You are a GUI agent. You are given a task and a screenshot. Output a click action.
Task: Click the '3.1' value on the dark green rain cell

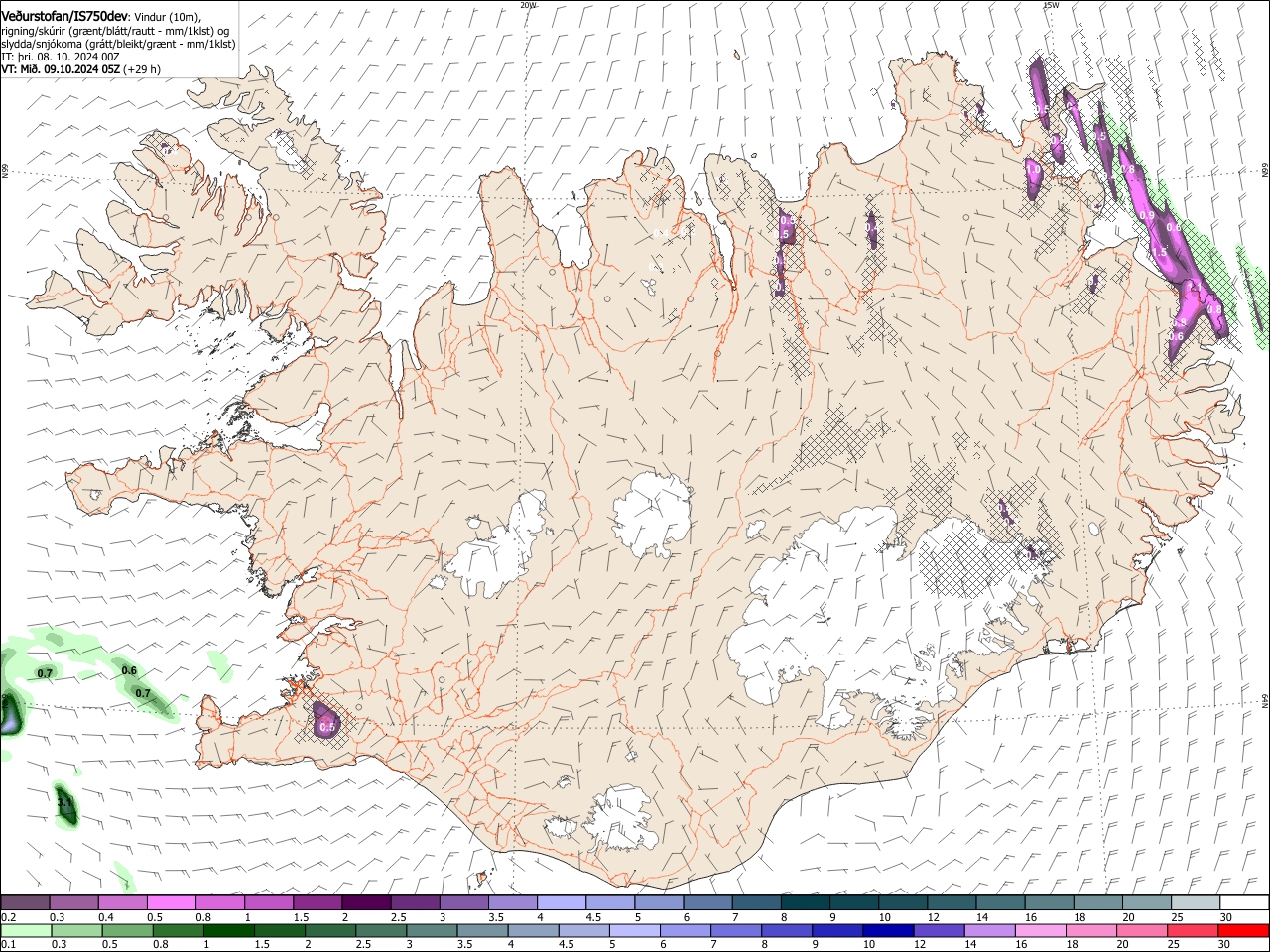pos(64,801)
